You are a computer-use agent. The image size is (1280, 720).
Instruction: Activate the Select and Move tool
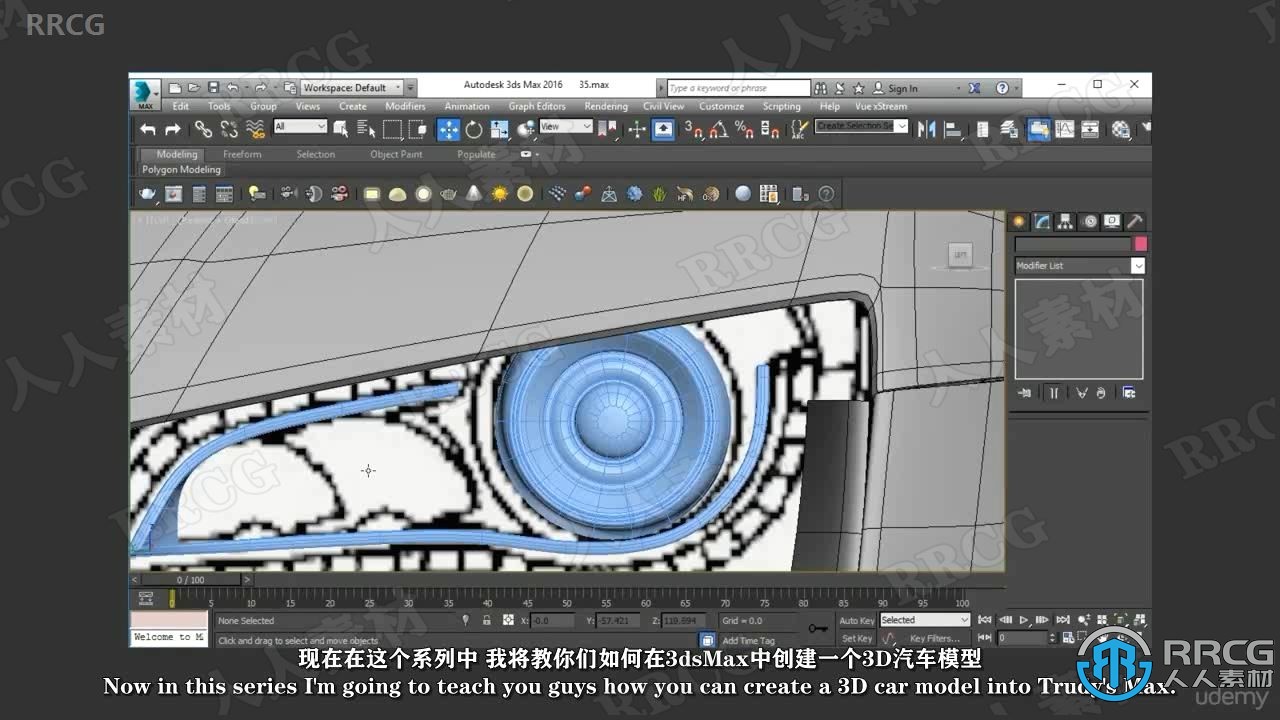coord(448,129)
